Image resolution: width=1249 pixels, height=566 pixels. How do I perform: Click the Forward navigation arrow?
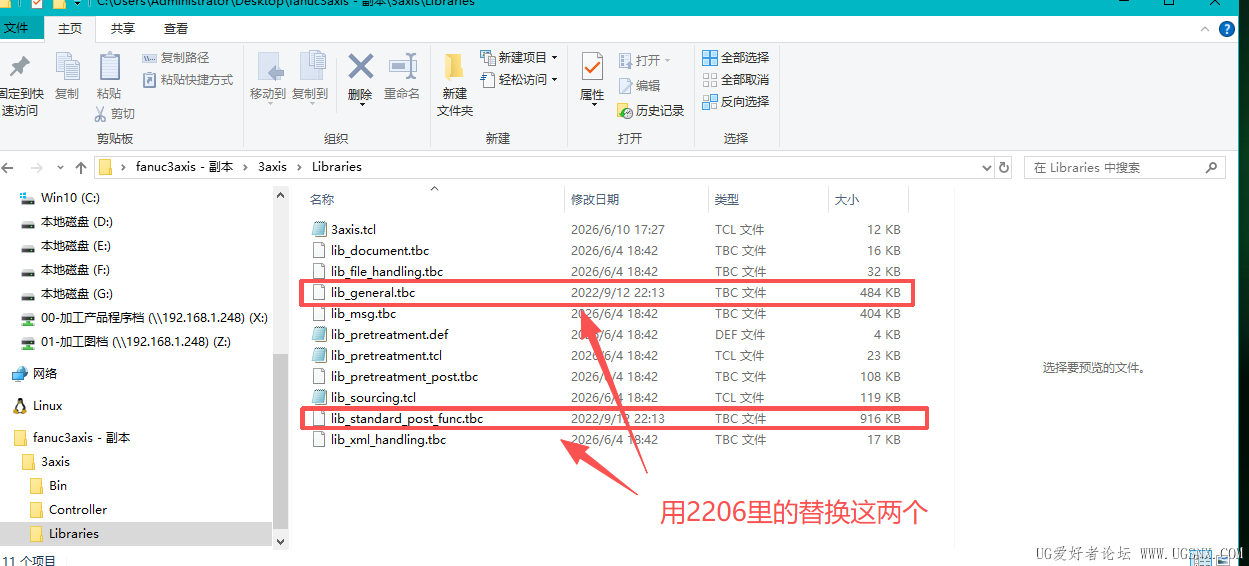tap(36, 168)
